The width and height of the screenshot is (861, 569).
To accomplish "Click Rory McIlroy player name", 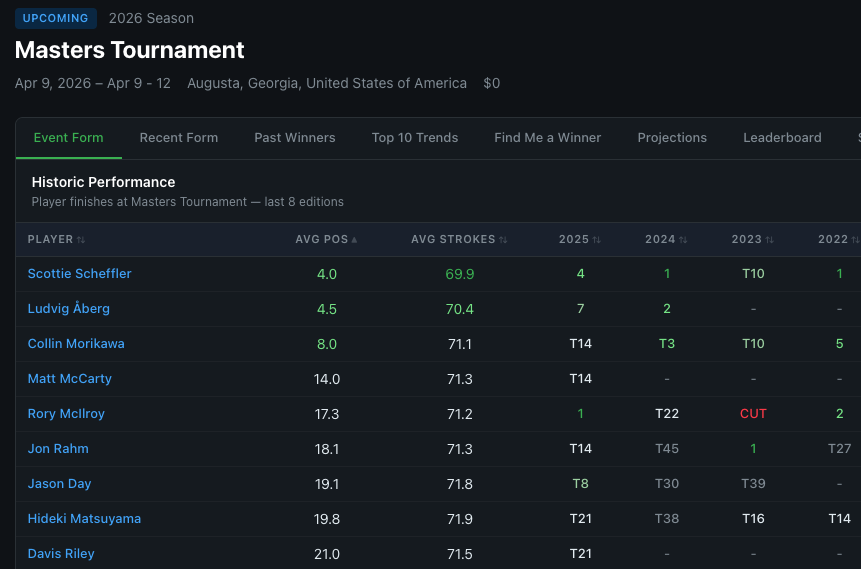I will coord(66,414).
